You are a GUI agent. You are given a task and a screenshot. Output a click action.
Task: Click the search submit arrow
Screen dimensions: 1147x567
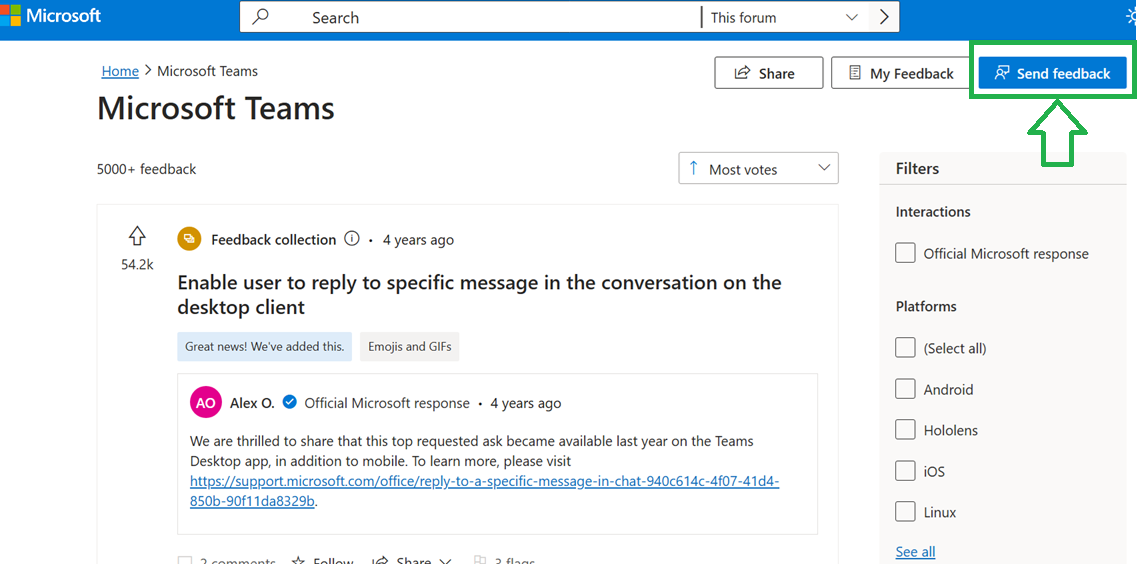[x=884, y=17]
